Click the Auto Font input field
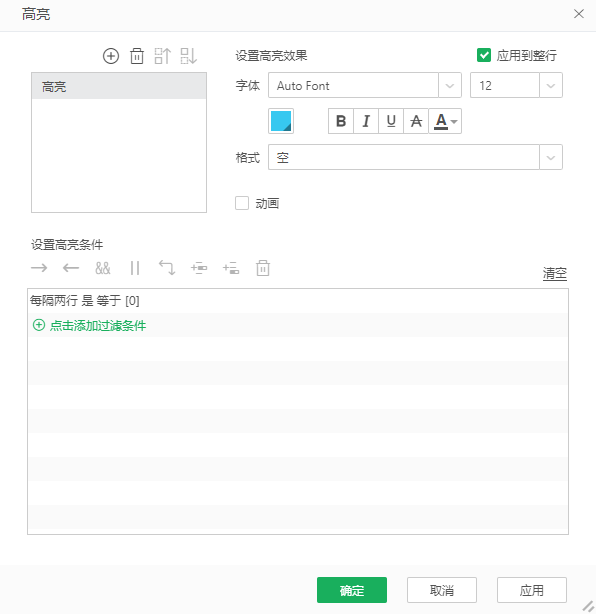The width and height of the screenshot is (596, 614). click(353, 85)
